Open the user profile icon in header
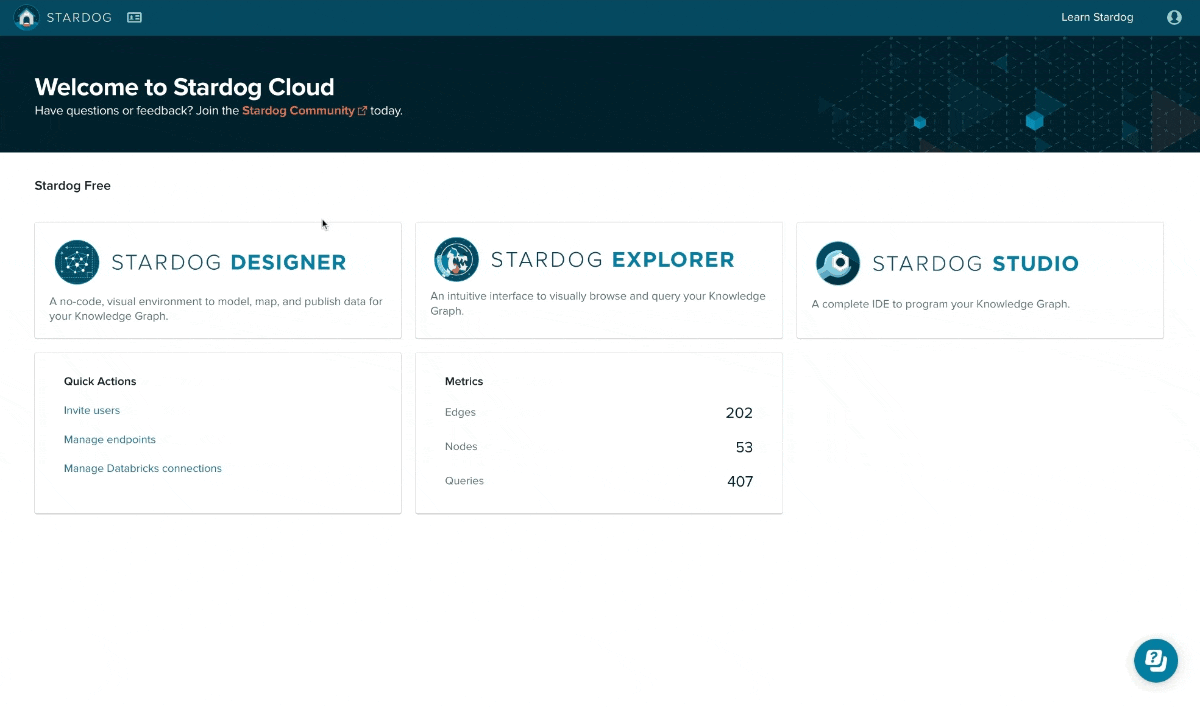Image resolution: width=1200 pixels, height=707 pixels. pos(1174,18)
